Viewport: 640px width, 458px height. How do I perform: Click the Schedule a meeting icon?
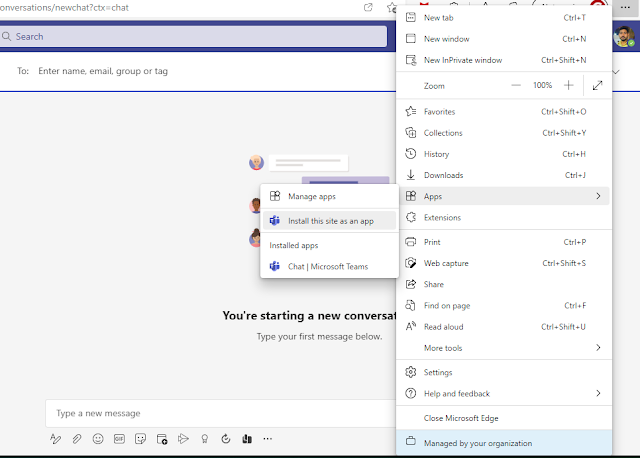[162, 439]
